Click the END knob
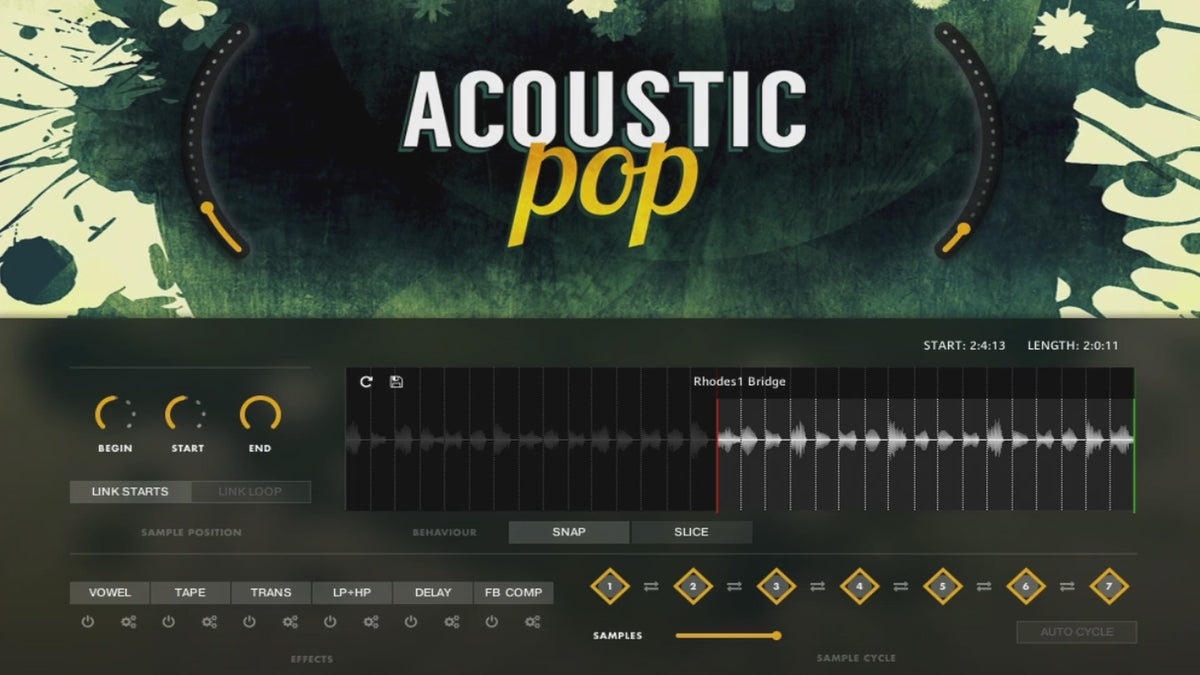Screen dimensions: 1200x675 (260, 414)
